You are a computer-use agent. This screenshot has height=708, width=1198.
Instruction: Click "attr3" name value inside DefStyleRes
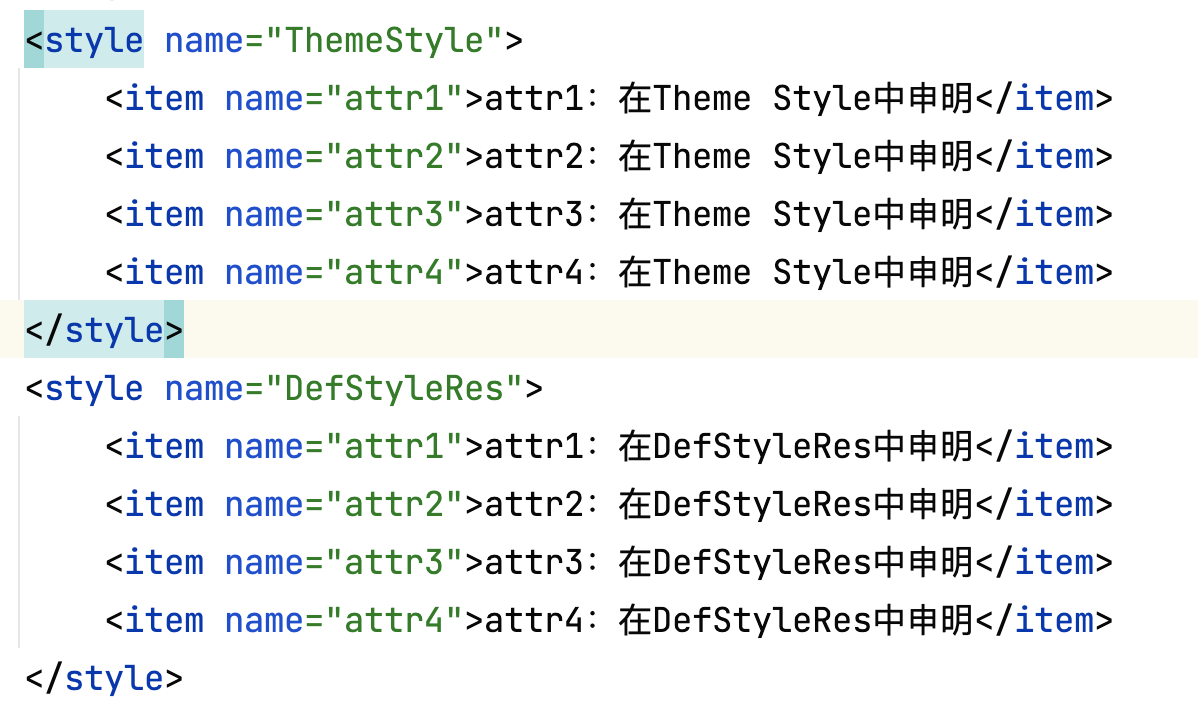(x=394, y=562)
